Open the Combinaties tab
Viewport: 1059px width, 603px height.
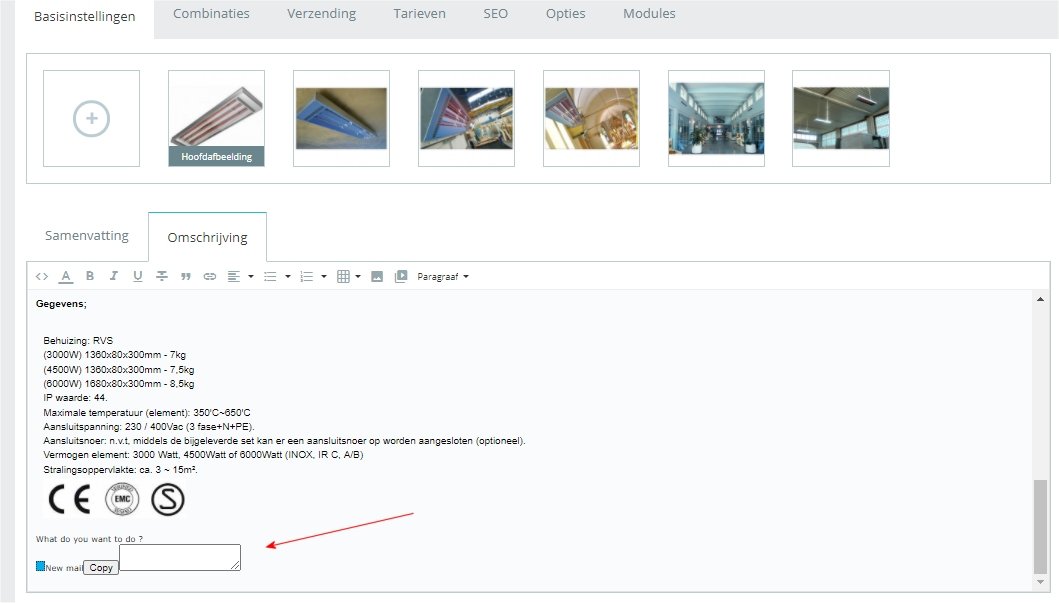(x=211, y=14)
